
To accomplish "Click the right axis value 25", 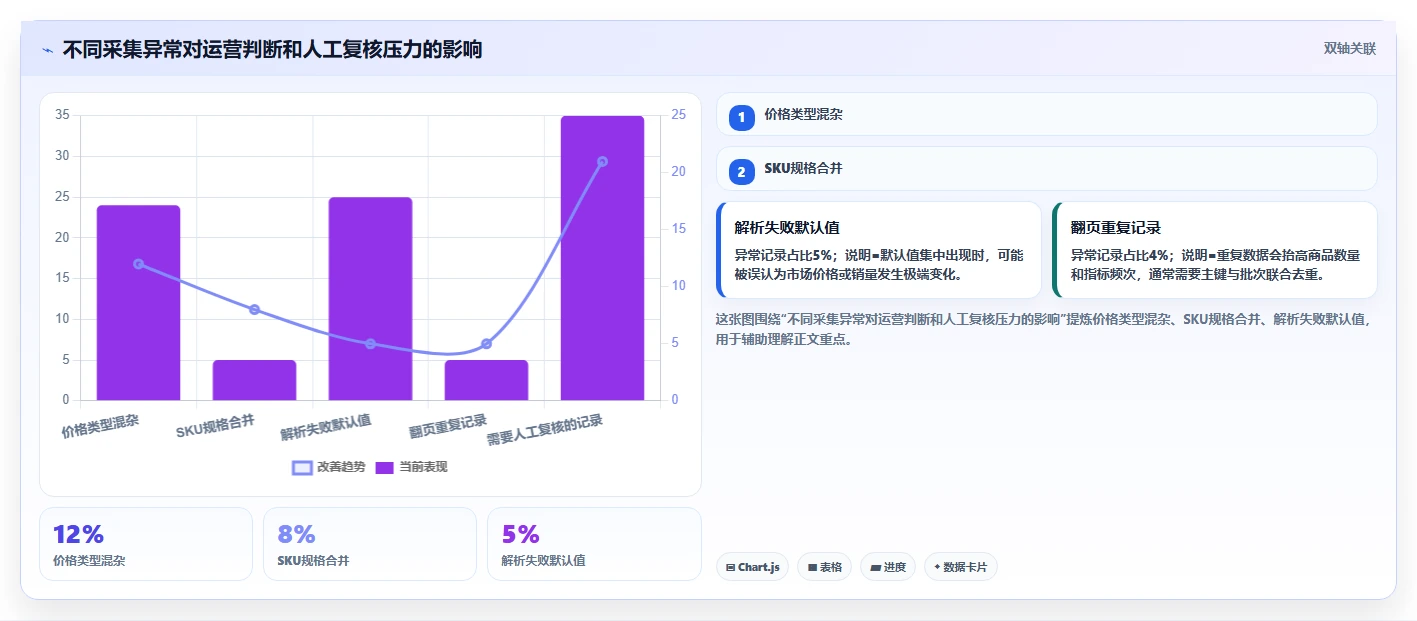I will point(679,115).
